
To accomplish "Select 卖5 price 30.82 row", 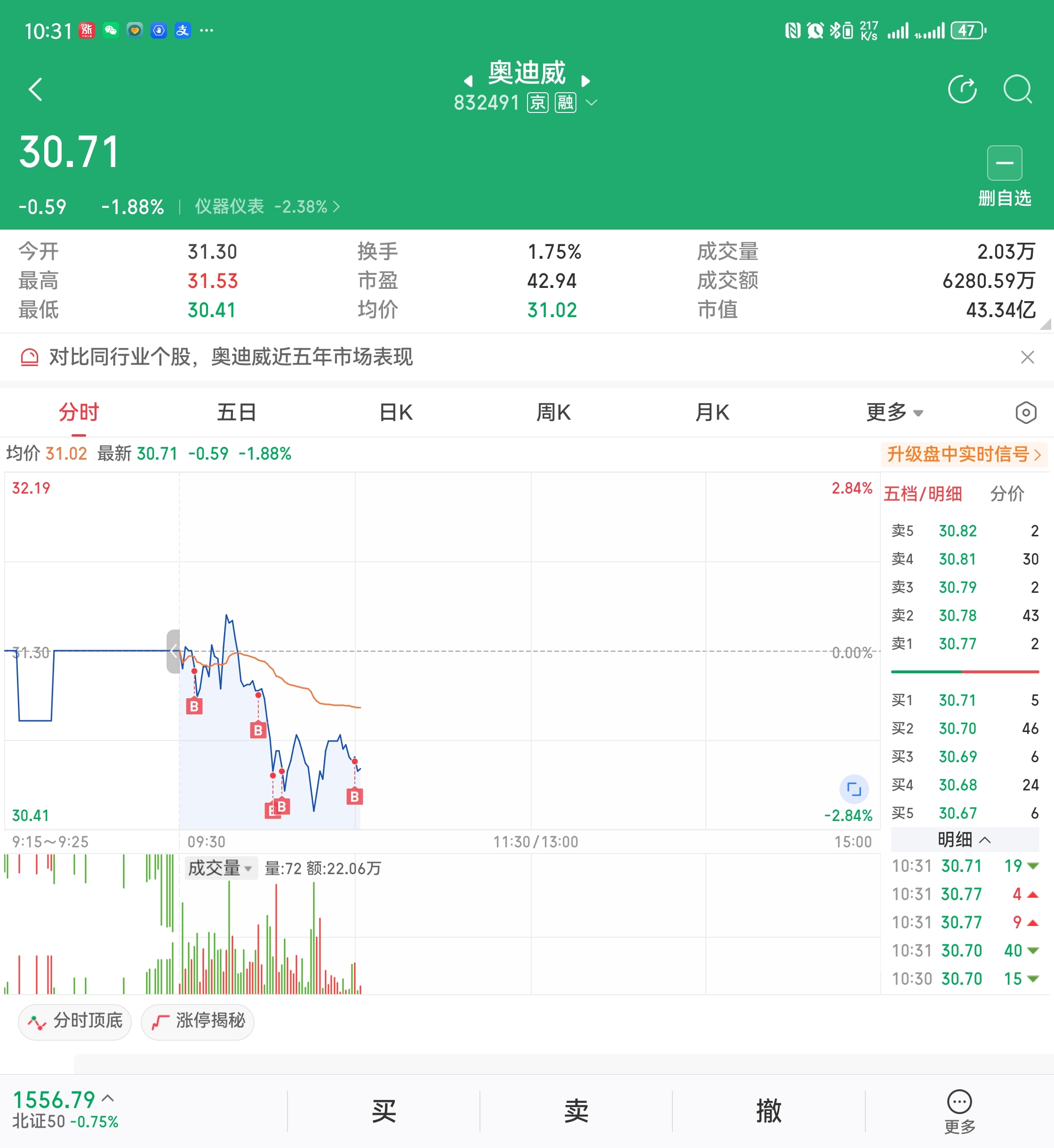I will pyautogui.click(x=965, y=531).
